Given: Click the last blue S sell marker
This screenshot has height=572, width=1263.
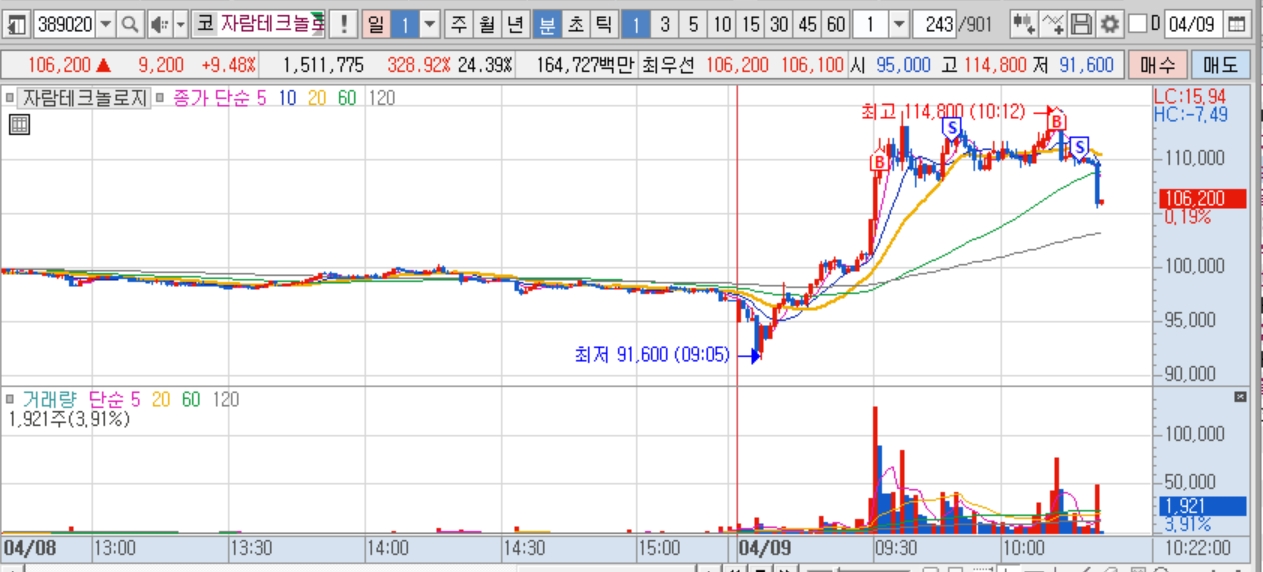Looking at the screenshot, I should pyautogui.click(x=1080, y=147).
